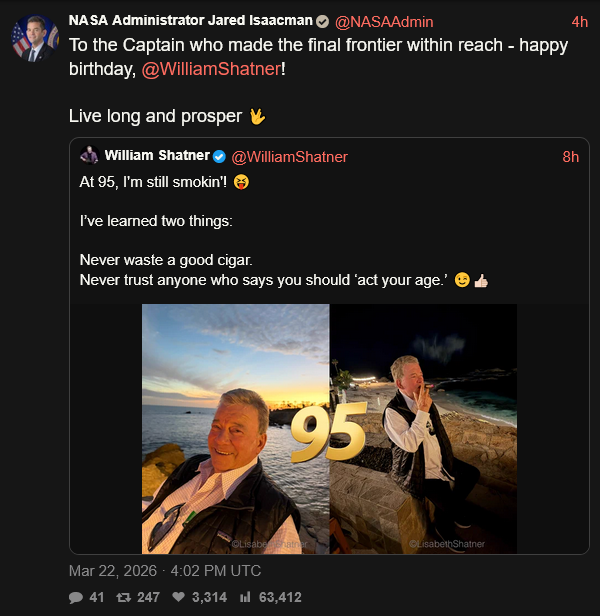The width and height of the screenshot is (600, 616).
Task: Open the 4h timestamp link
Action: [x=580, y=22]
